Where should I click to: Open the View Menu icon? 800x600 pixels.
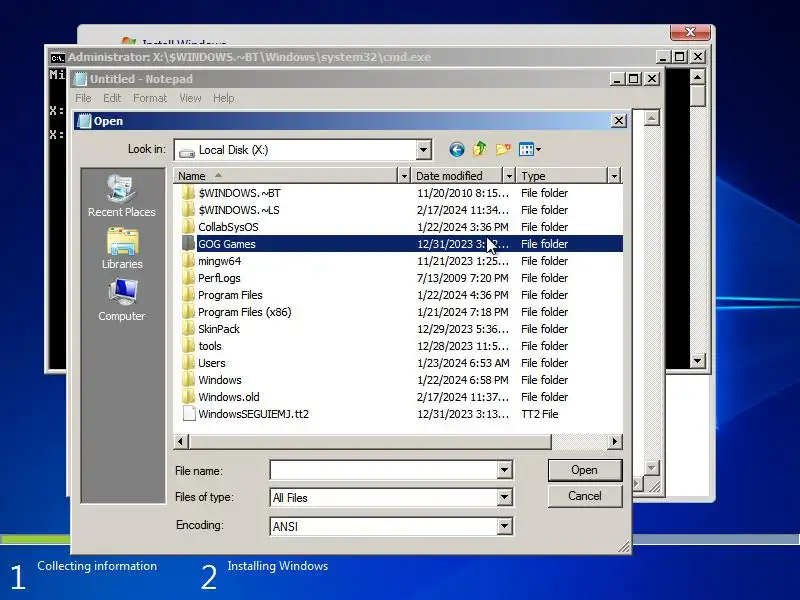530,149
